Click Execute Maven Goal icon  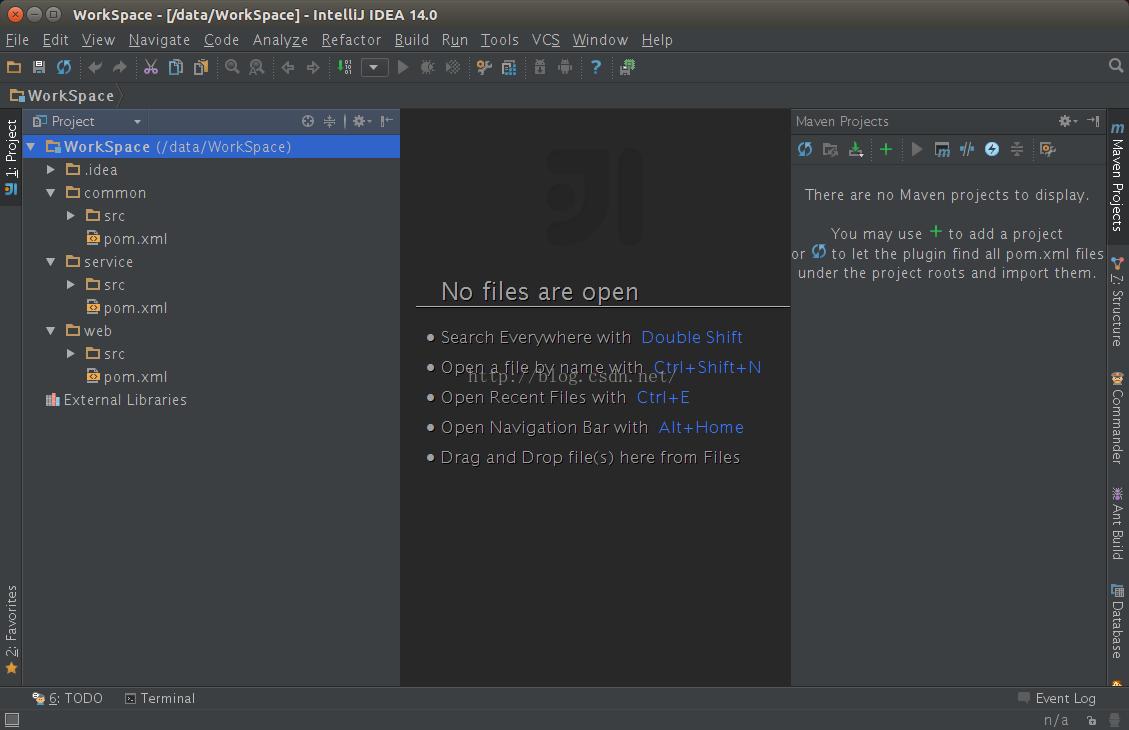pyautogui.click(x=942, y=149)
